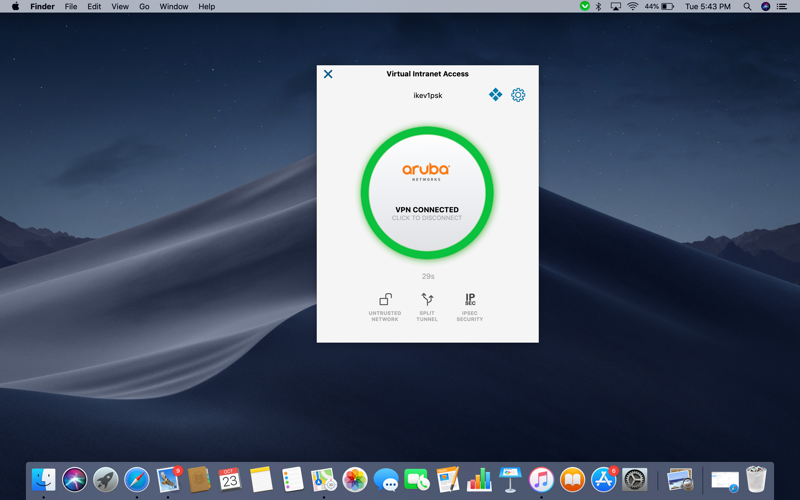Open the AirPlay display menu icon
The image size is (800, 500).
pyautogui.click(x=616, y=6)
